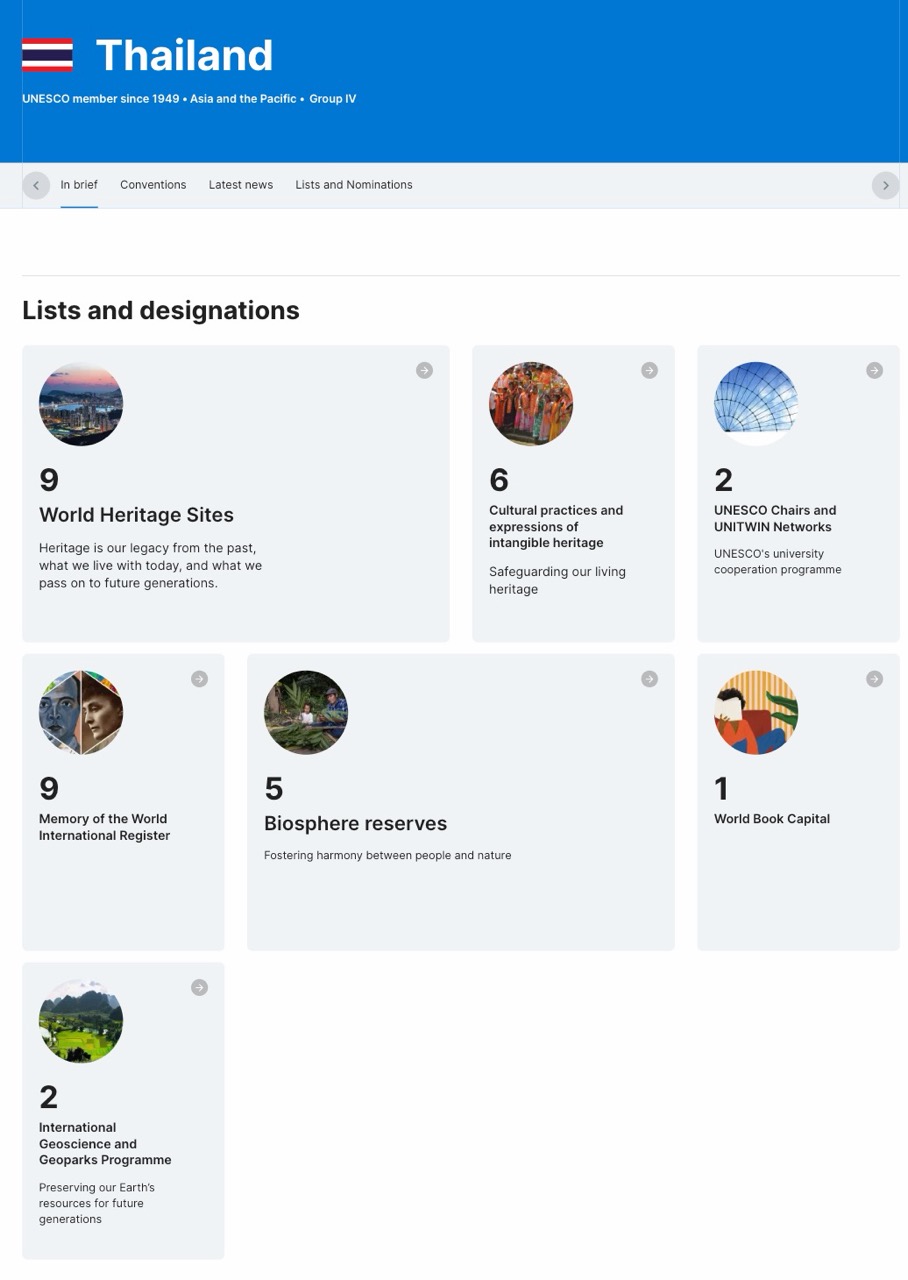Click "Preserving our Earth's resources" description
The image size is (908, 1280).
click(x=97, y=1203)
